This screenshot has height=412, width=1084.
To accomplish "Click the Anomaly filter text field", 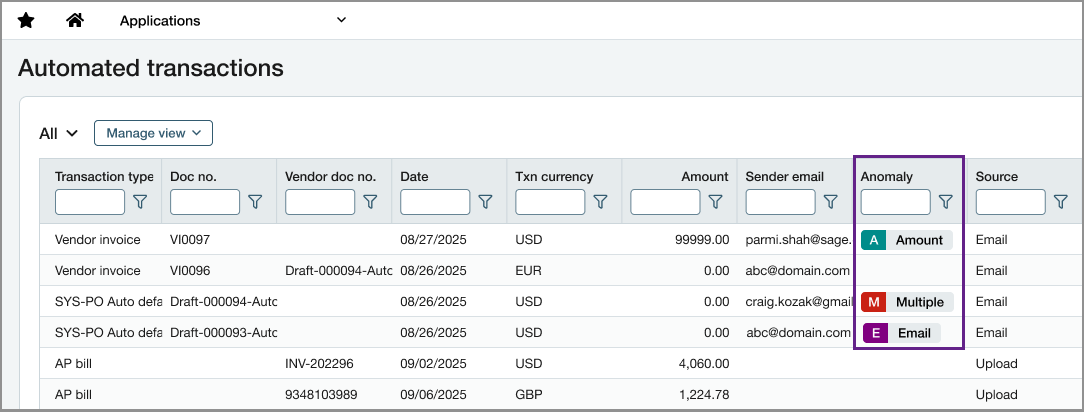I will pyautogui.click(x=896, y=202).
